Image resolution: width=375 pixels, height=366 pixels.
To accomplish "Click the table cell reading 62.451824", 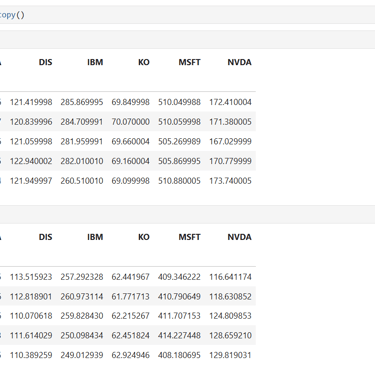I will pos(130,335).
